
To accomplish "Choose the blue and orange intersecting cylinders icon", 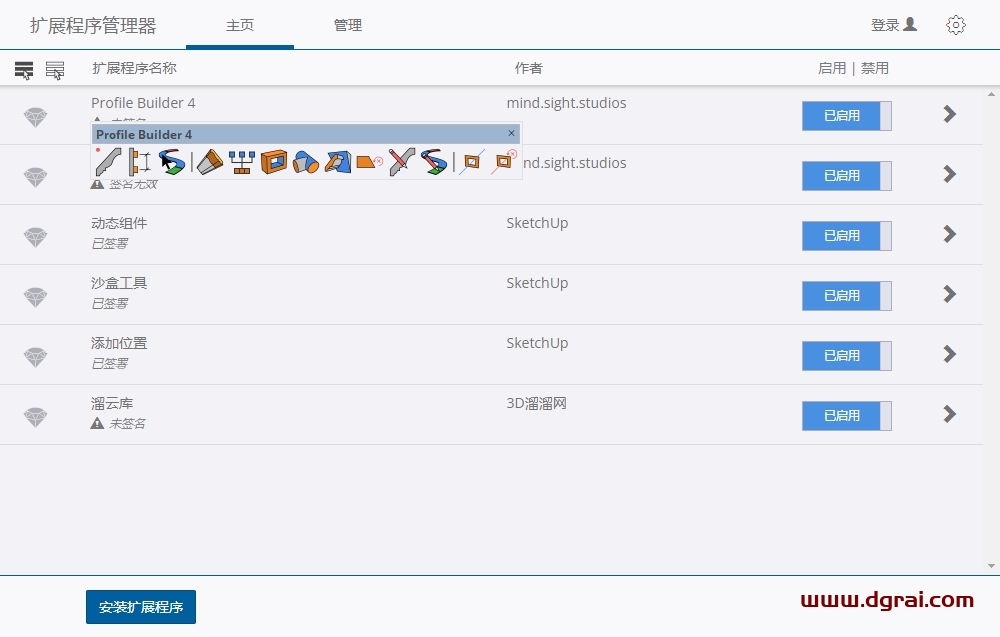I will (305, 162).
